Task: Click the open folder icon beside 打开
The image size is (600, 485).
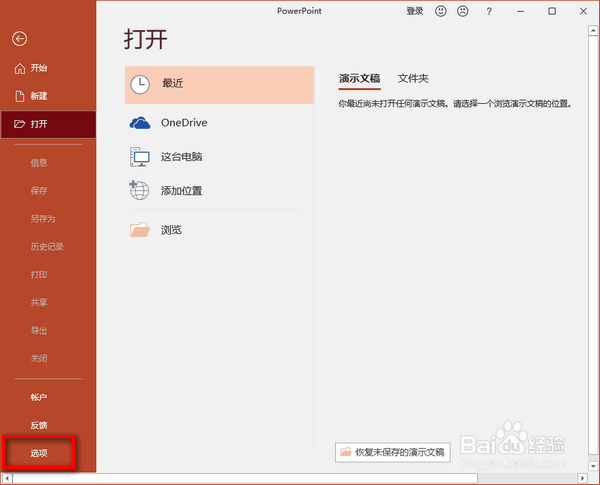Action: (20, 124)
